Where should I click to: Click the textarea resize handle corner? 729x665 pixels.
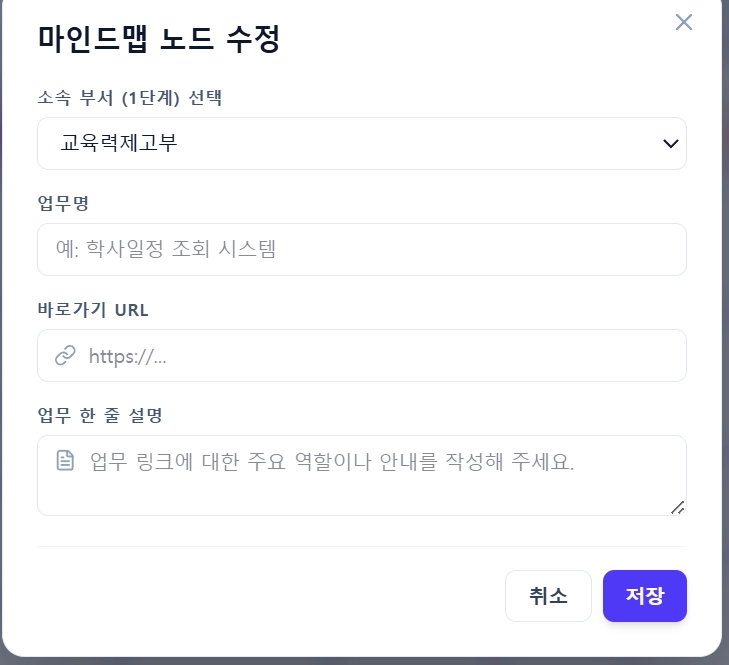(677, 507)
